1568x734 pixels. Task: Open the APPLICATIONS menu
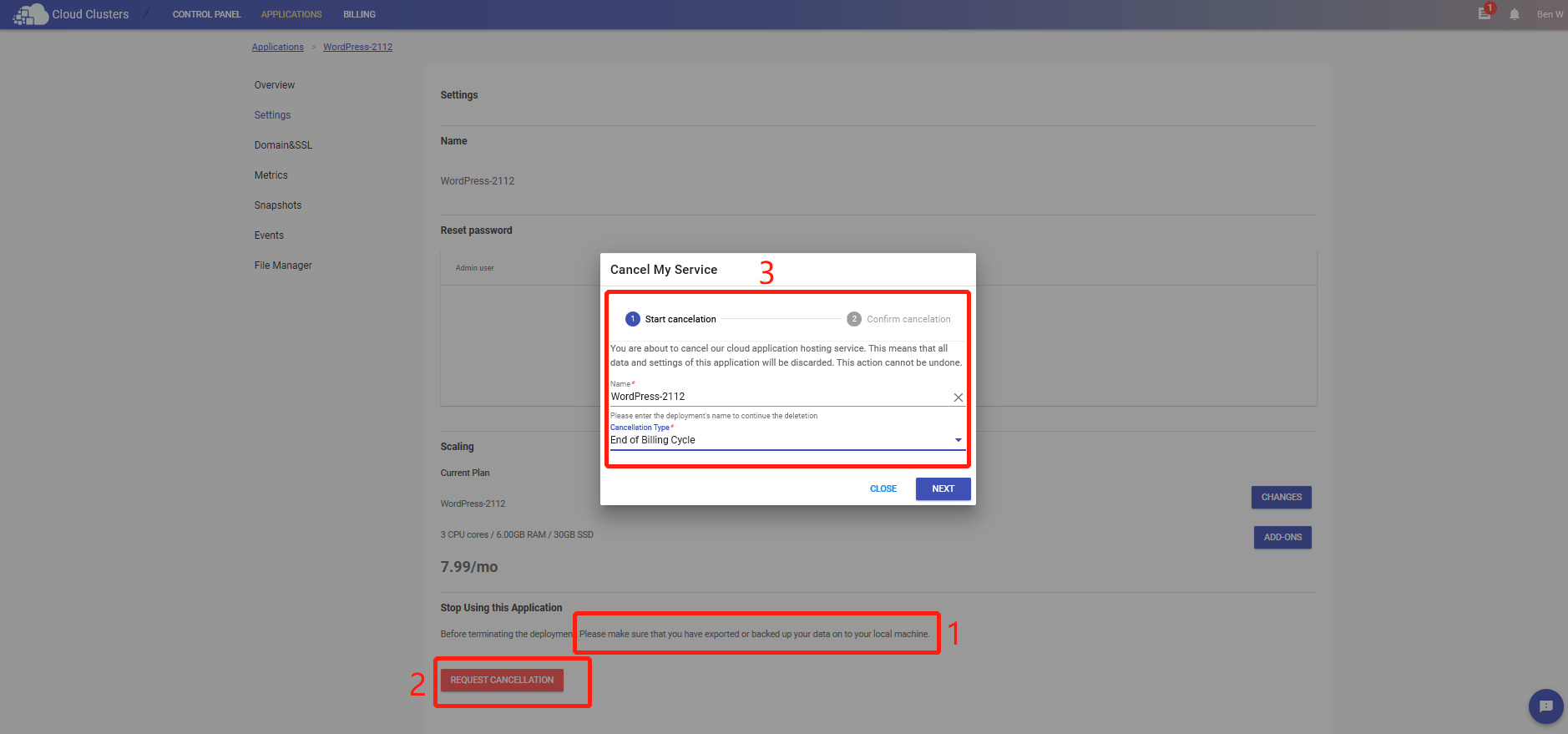(x=291, y=14)
